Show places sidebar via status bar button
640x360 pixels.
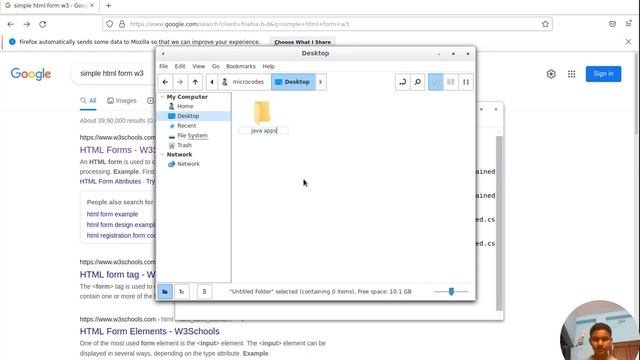(x=165, y=291)
